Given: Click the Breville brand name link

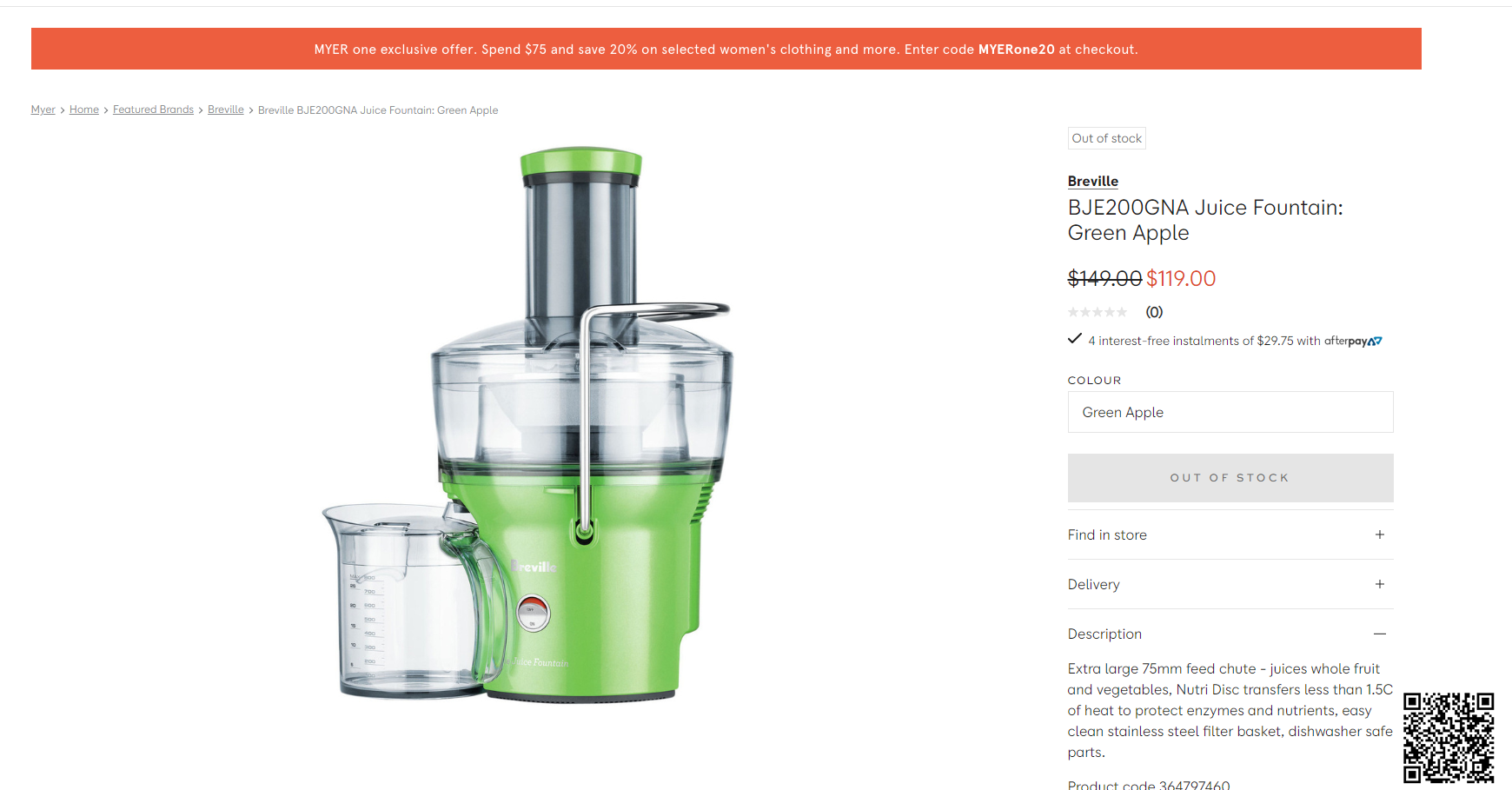Looking at the screenshot, I should pyautogui.click(x=1093, y=181).
